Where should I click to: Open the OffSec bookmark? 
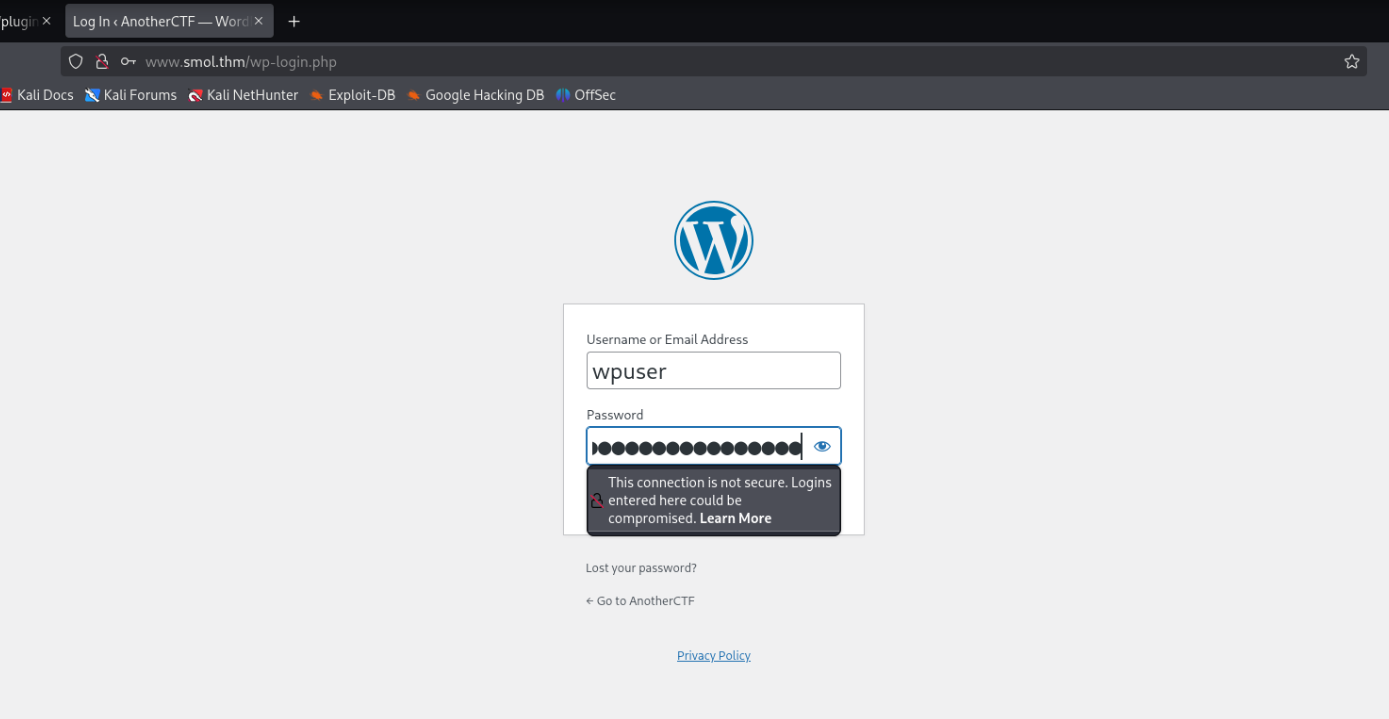(x=586, y=95)
